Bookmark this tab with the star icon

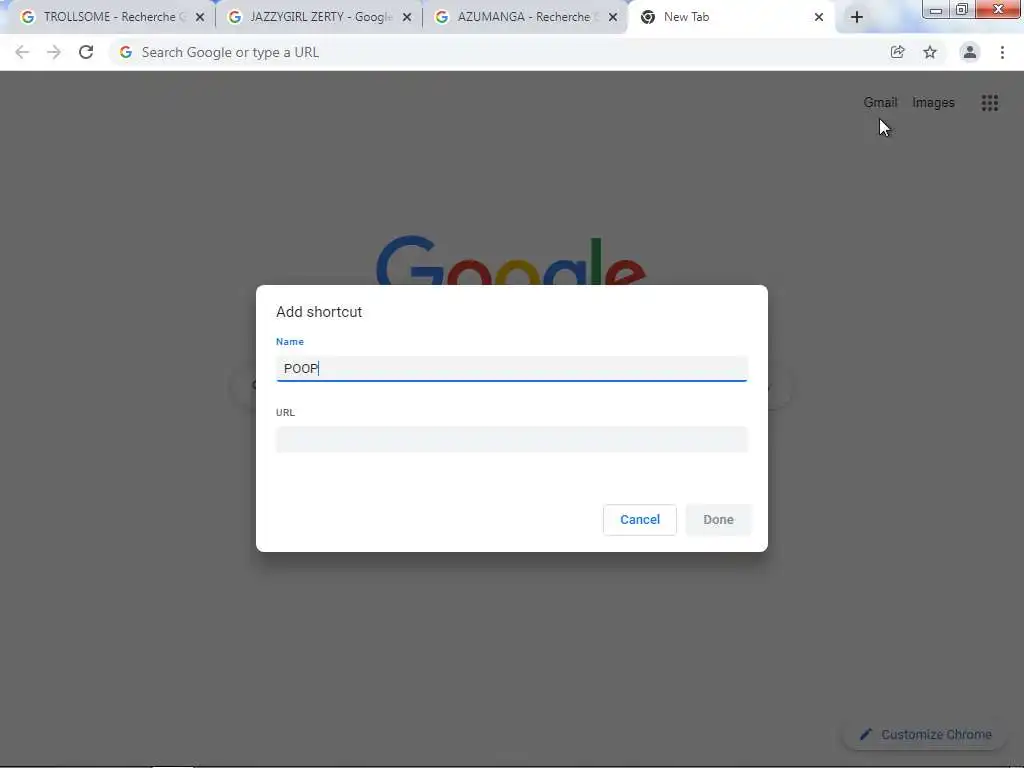pos(930,52)
